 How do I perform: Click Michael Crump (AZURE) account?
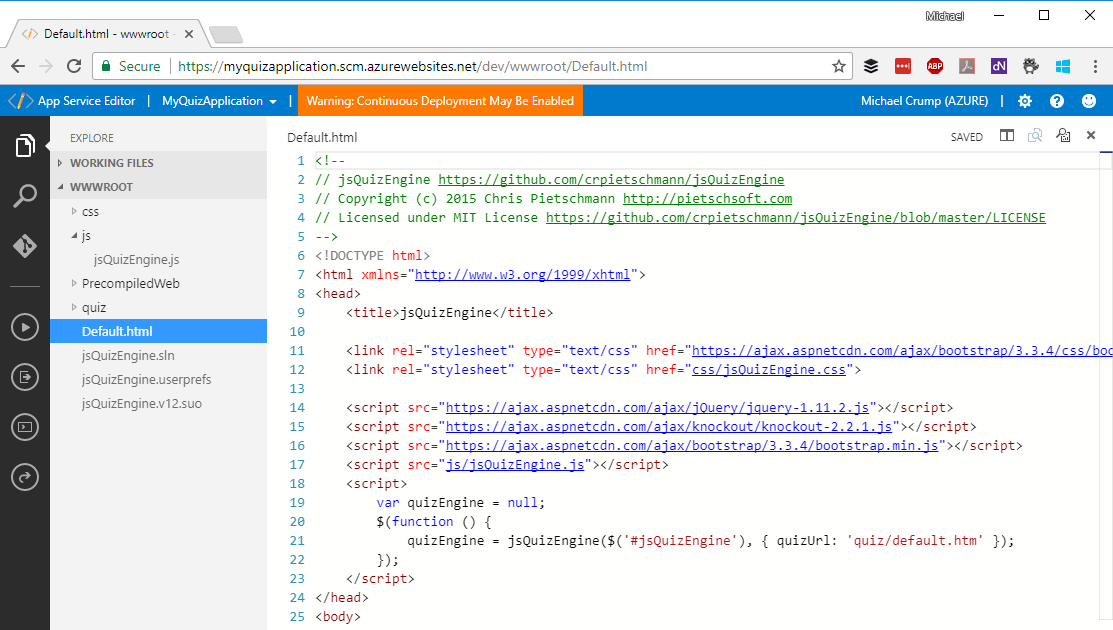click(924, 101)
